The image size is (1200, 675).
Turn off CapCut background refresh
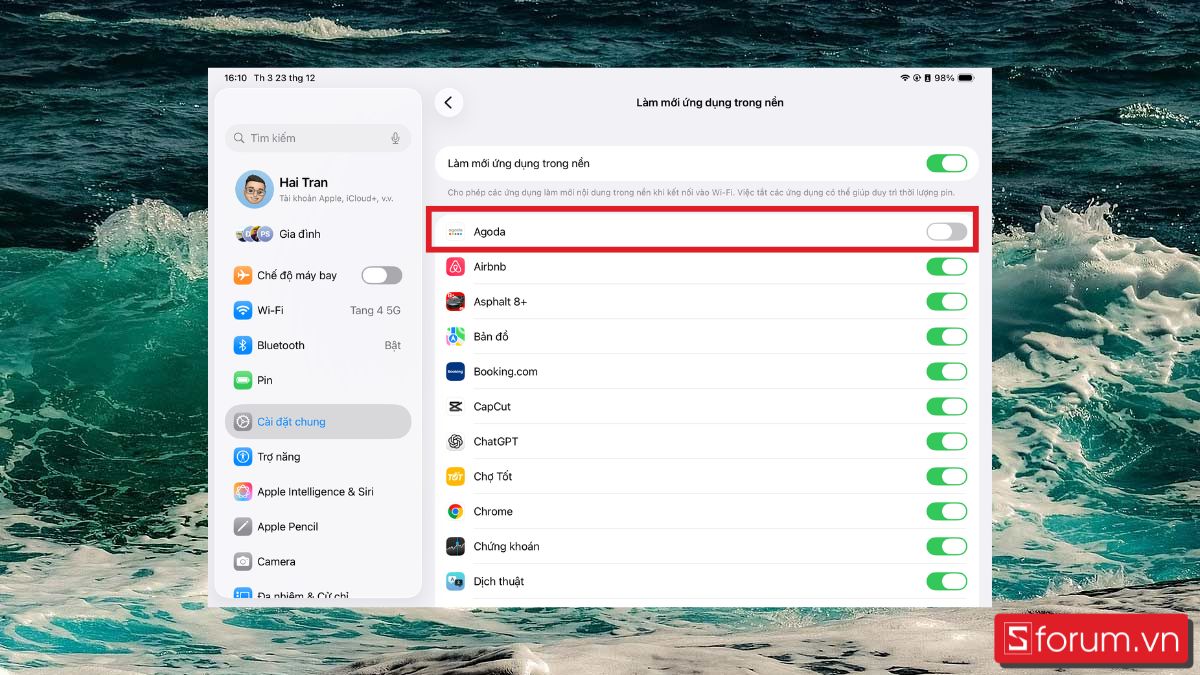click(x=947, y=407)
